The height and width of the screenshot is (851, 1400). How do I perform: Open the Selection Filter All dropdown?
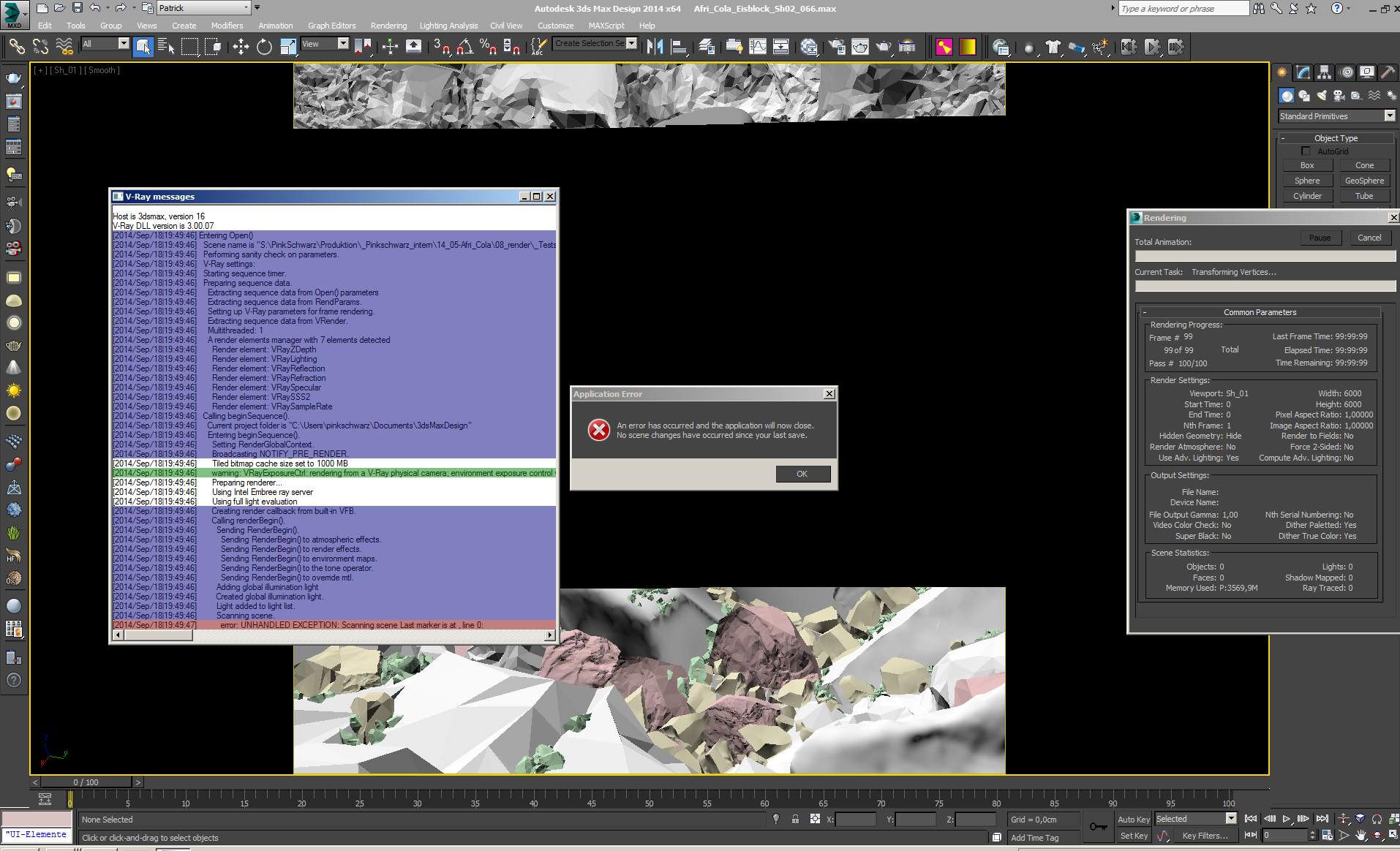[105, 44]
